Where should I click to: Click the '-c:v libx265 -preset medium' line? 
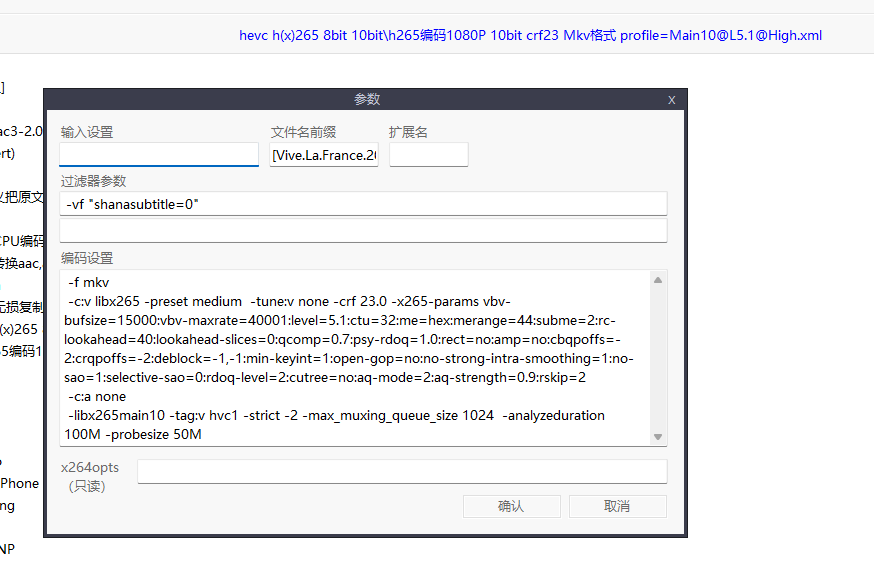pyautogui.click(x=289, y=301)
